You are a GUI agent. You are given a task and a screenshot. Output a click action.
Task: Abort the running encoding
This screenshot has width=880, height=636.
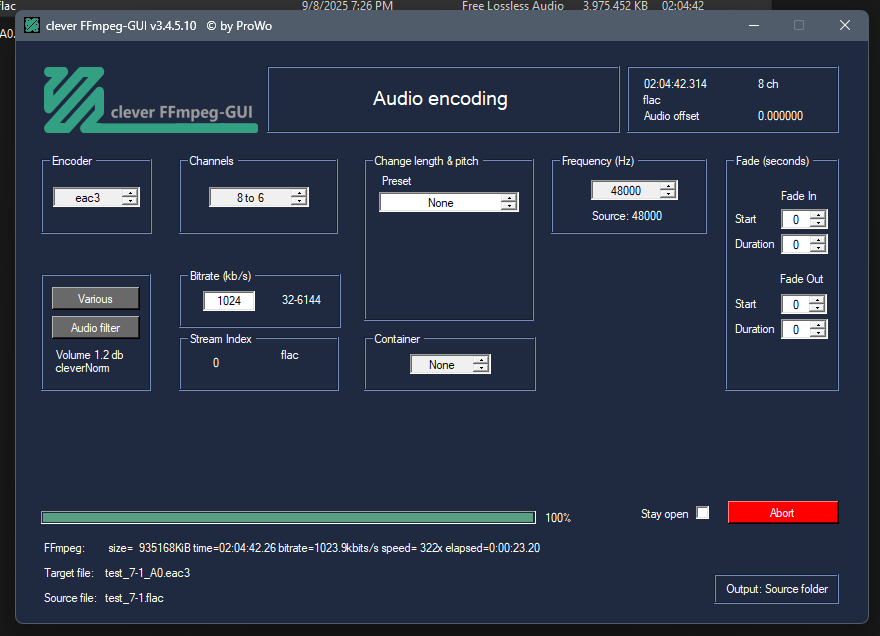coord(782,513)
